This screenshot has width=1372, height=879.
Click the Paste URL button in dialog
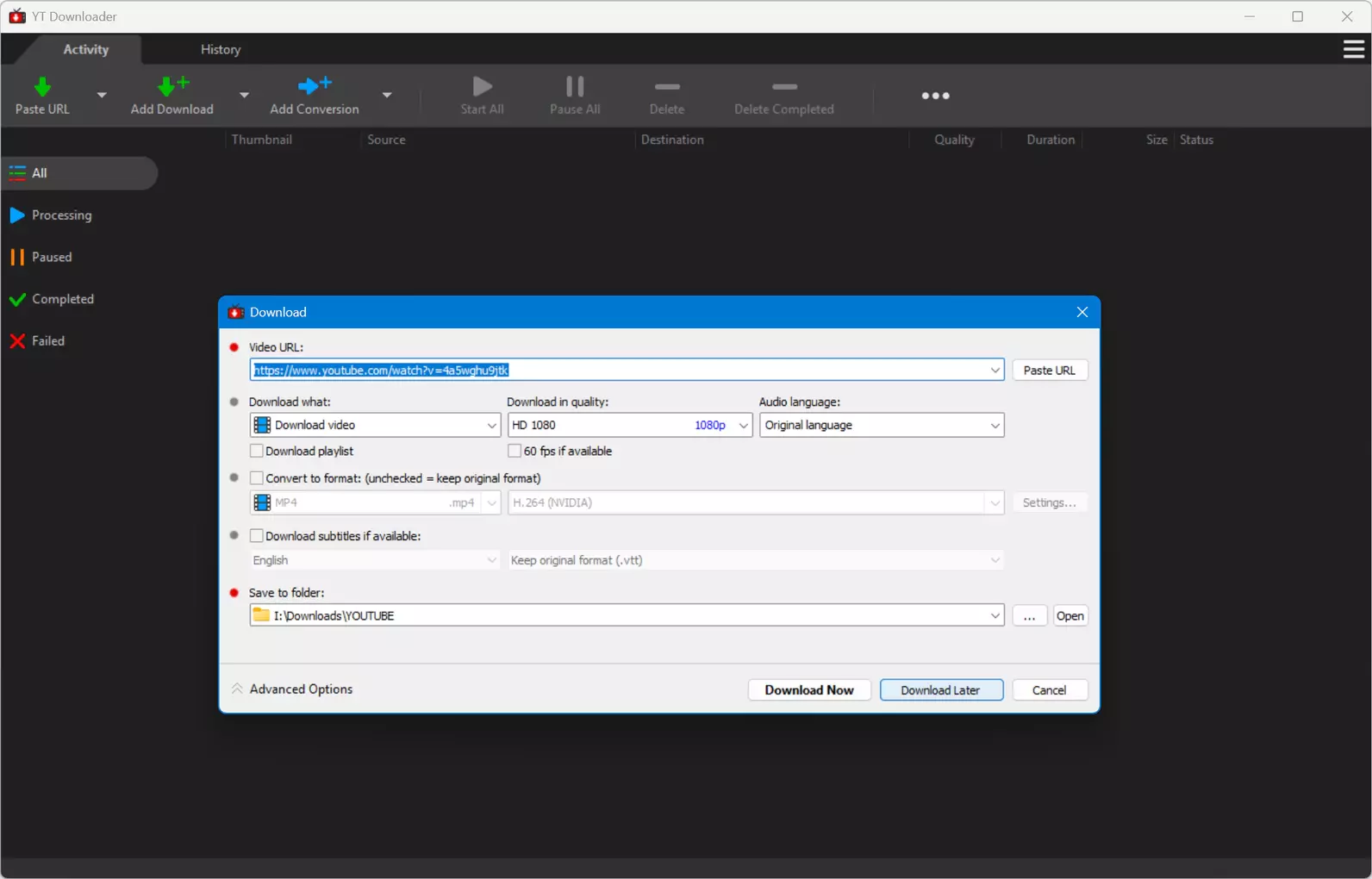point(1050,371)
